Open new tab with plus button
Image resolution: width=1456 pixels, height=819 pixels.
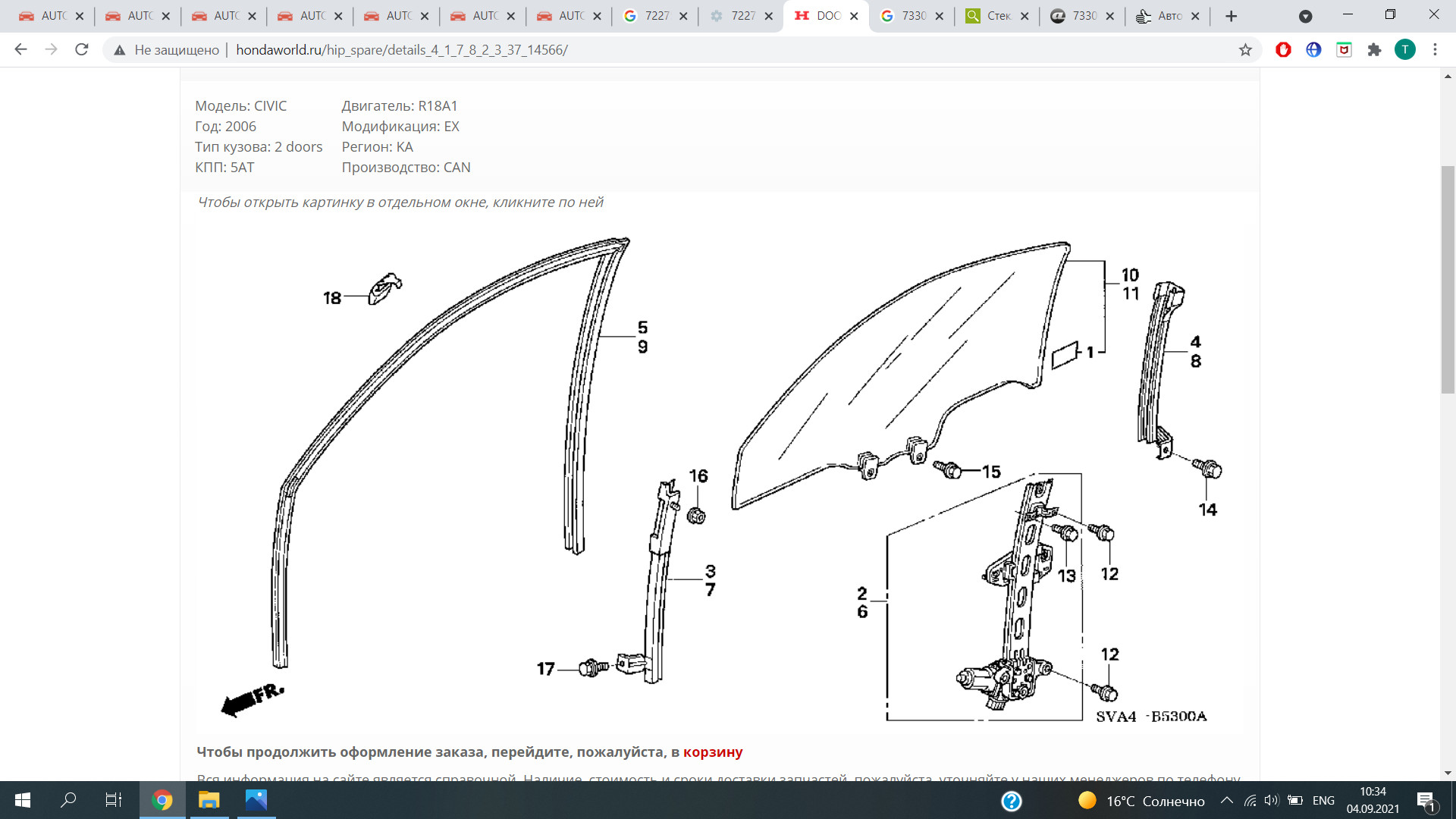1232,16
